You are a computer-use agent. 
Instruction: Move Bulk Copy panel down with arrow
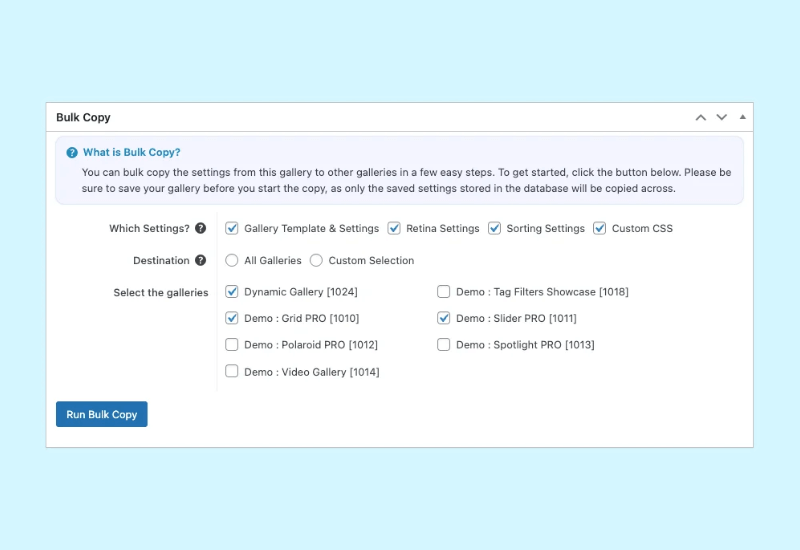coord(721,117)
